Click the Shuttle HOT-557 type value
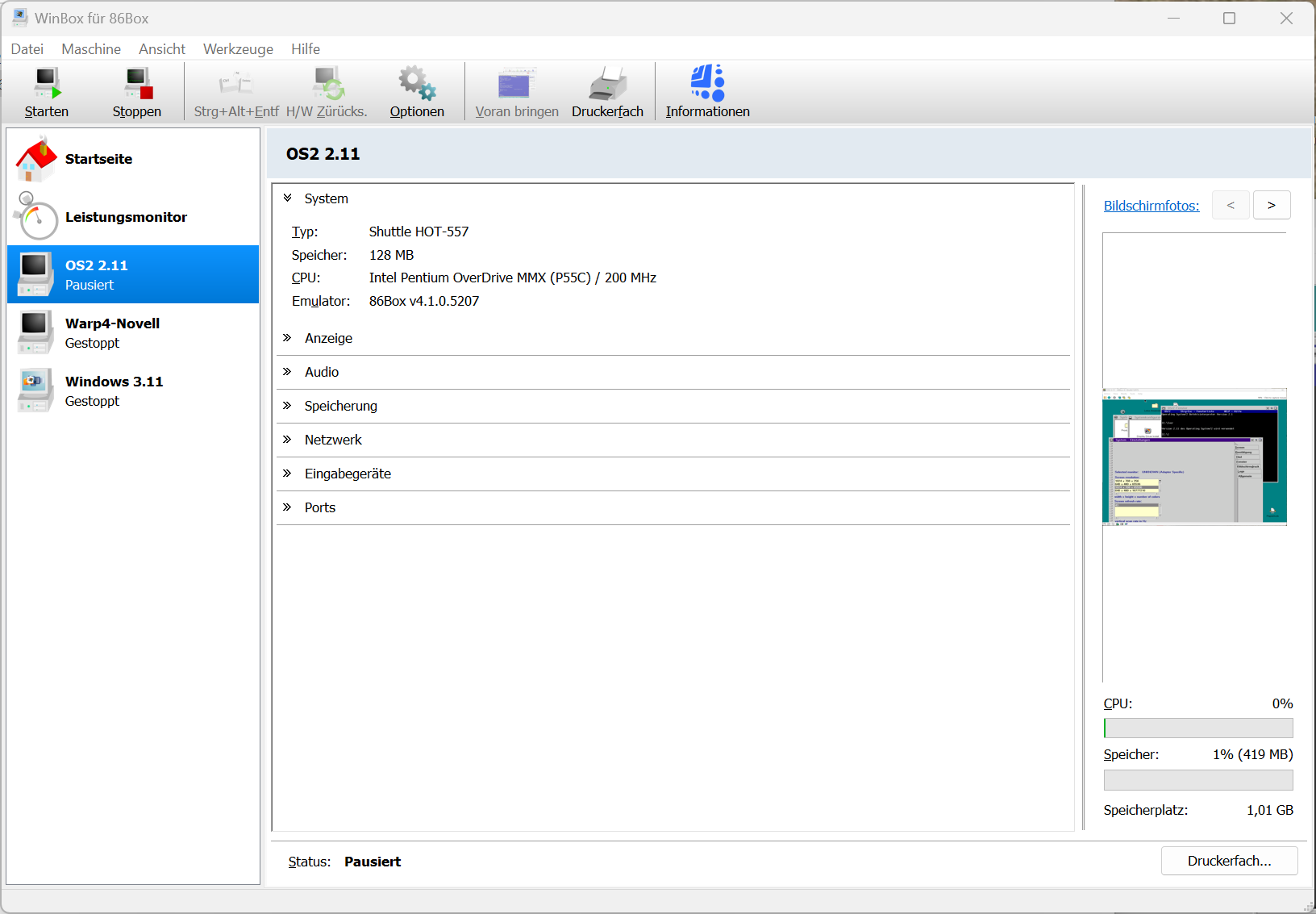Viewport: 1316px width, 914px height. tap(419, 232)
